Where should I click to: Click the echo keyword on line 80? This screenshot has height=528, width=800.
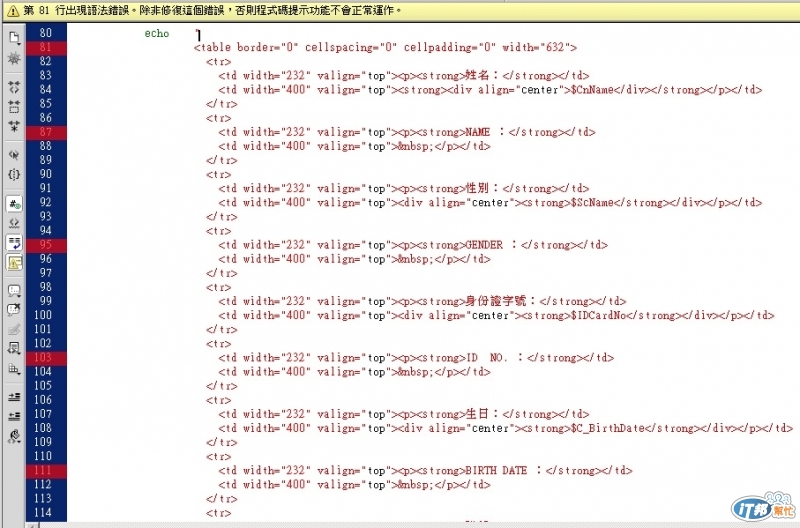[157, 34]
